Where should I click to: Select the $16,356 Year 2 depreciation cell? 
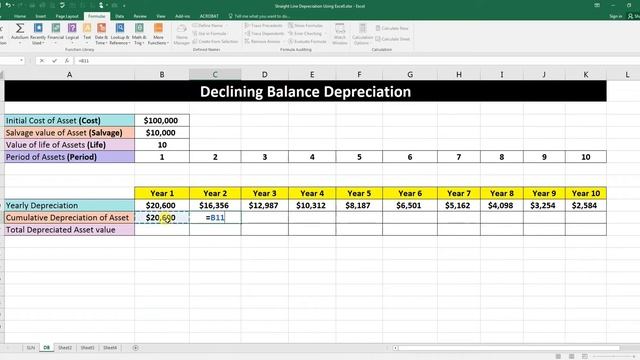tap(215, 205)
